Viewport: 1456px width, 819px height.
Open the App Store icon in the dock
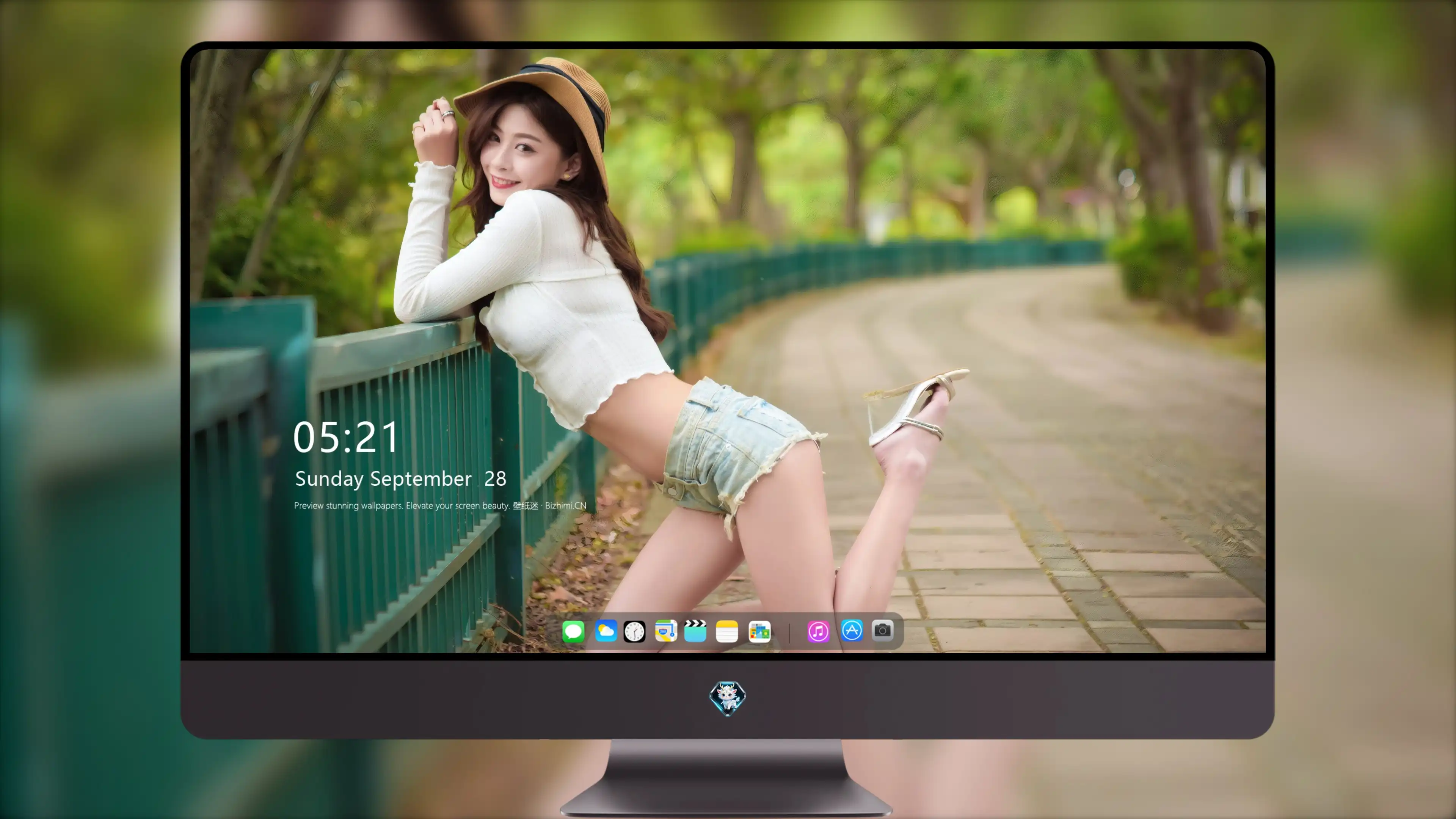point(852,630)
